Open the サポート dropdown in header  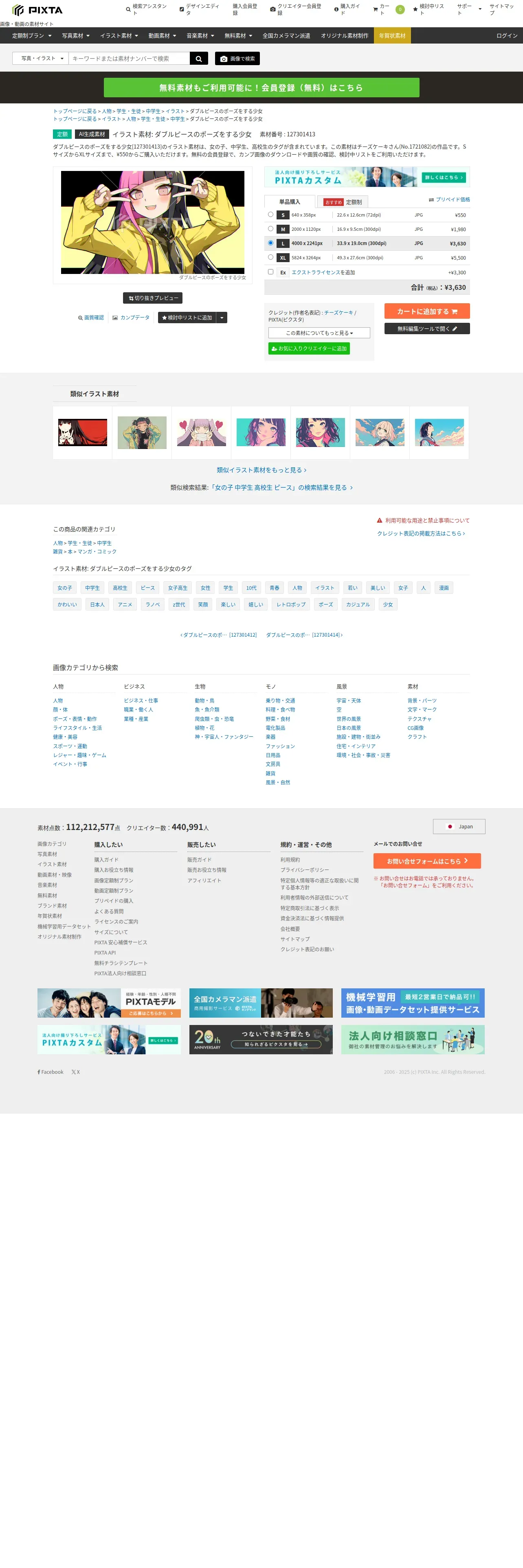pos(469,9)
